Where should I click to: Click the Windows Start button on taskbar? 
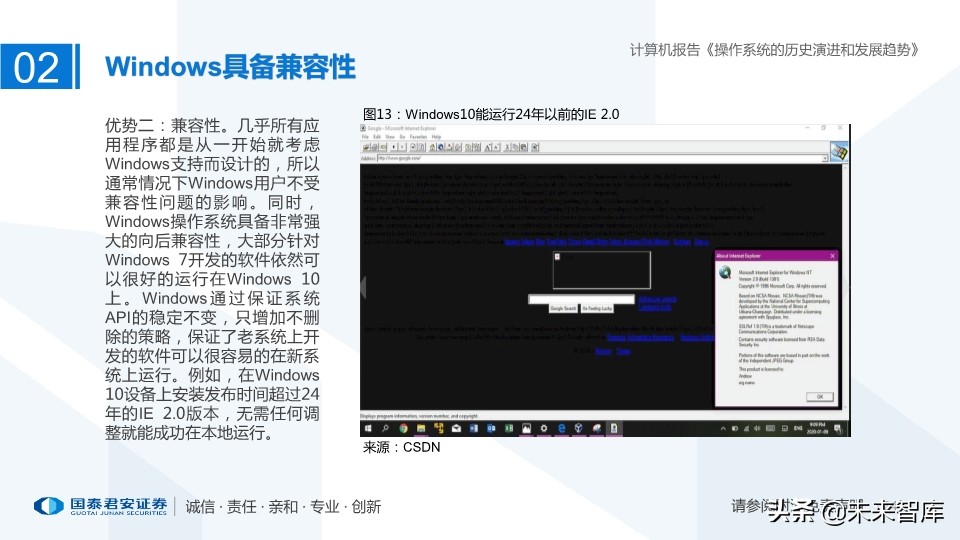[368, 429]
